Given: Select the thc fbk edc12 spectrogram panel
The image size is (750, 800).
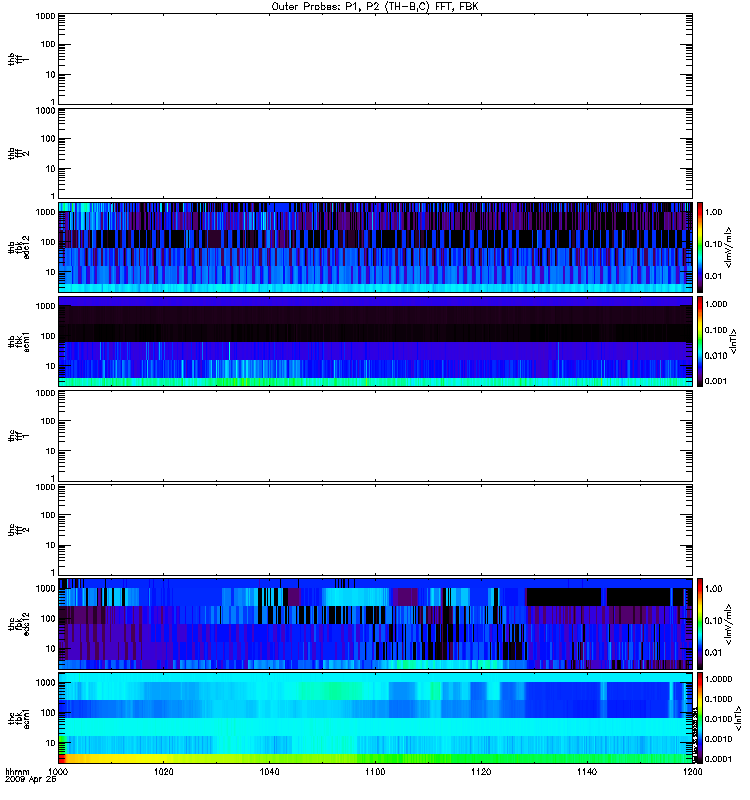Looking at the screenshot, I should (375, 624).
